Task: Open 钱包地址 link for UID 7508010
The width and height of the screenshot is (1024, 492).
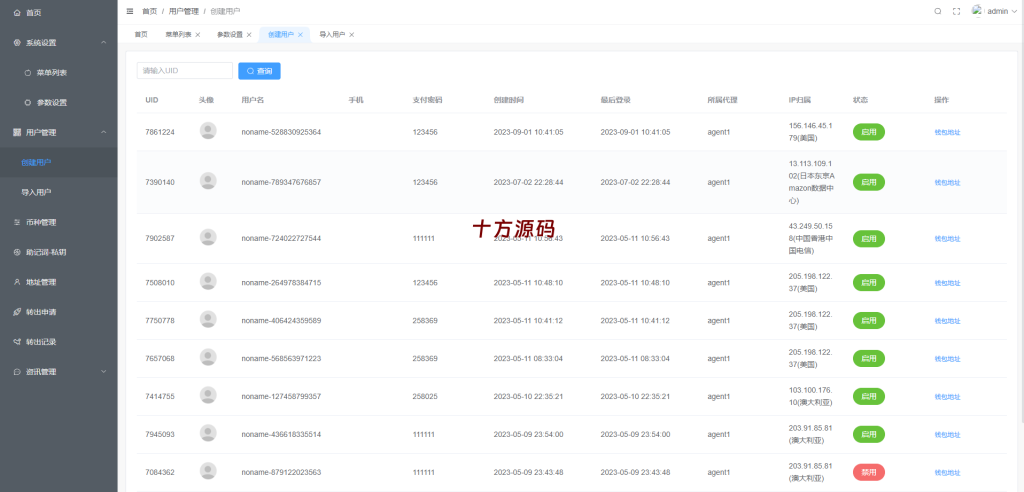Action: pyautogui.click(x=947, y=283)
